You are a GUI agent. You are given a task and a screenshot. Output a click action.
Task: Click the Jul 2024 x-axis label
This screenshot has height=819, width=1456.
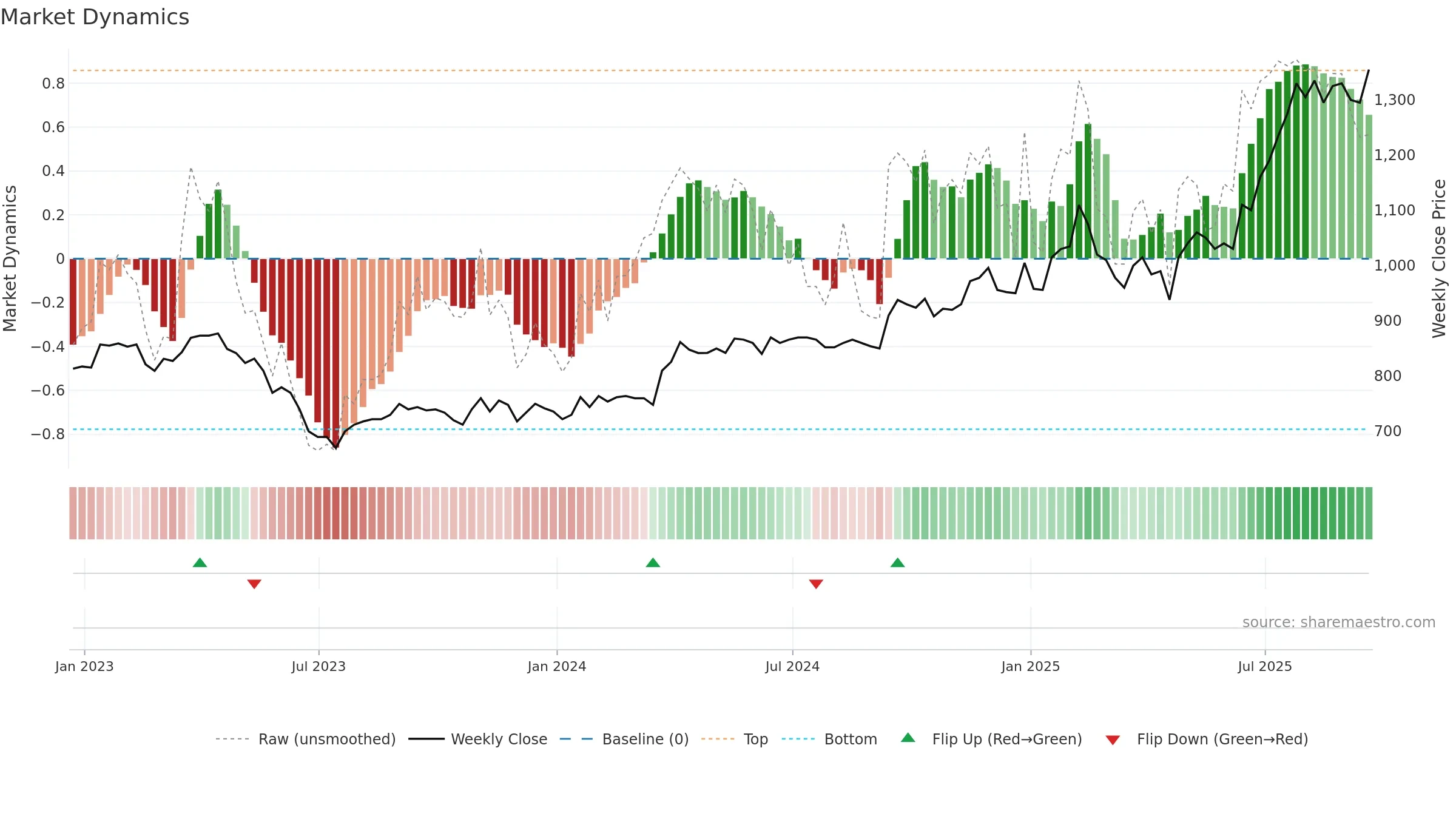coord(792,666)
